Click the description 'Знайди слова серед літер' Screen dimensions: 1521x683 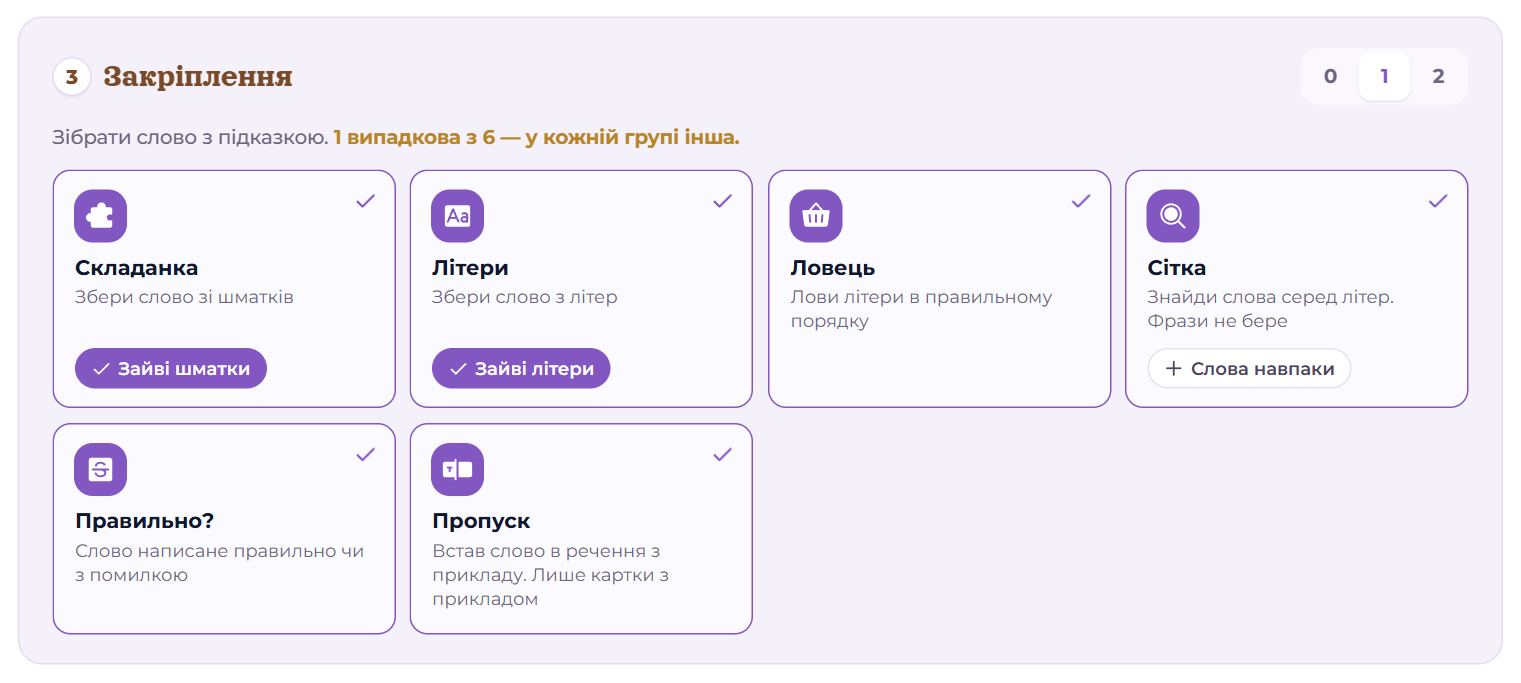(1270, 297)
